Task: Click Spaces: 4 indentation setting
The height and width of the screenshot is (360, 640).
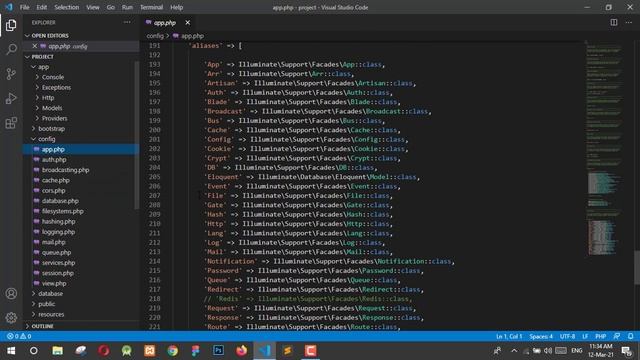Action: pyautogui.click(x=541, y=336)
